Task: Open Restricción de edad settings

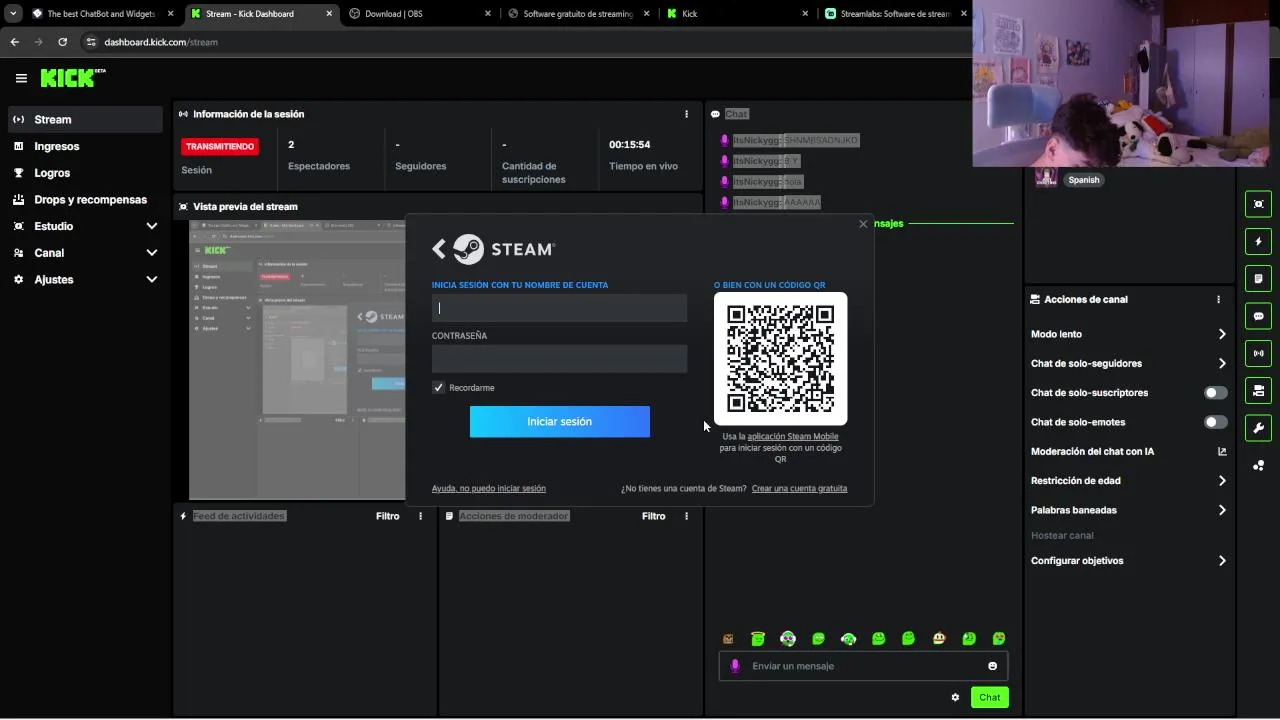Action: click(x=1222, y=481)
